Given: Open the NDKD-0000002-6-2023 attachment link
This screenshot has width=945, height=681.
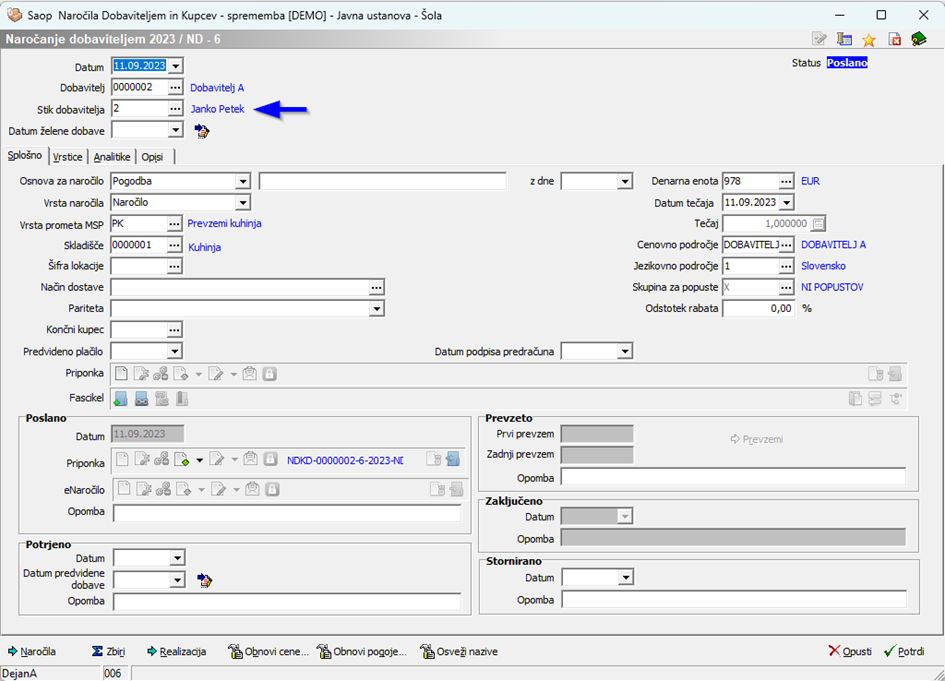Looking at the screenshot, I should point(344,460).
